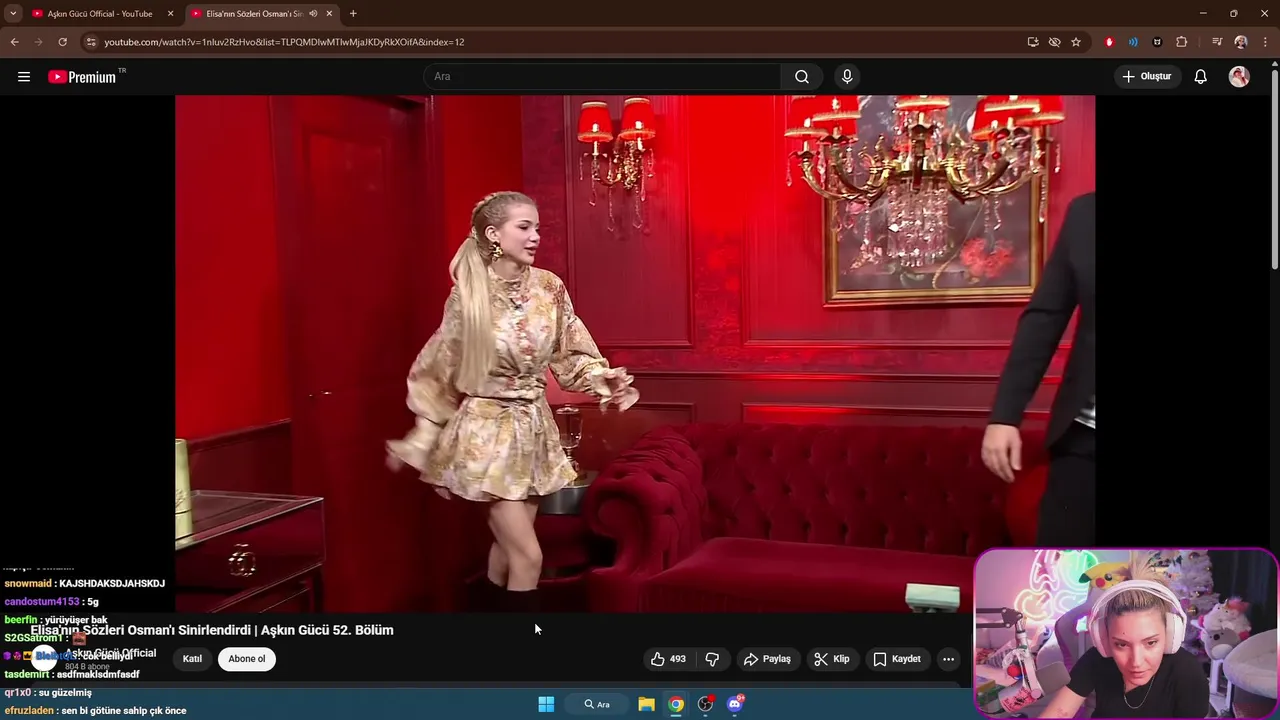The width and height of the screenshot is (1280, 720).
Task: Open Google Chrome from taskbar
Action: pos(676,704)
